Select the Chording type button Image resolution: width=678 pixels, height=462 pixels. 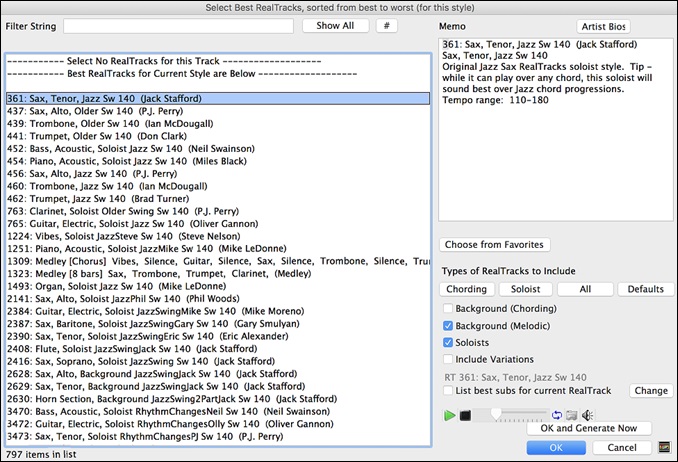click(x=468, y=289)
